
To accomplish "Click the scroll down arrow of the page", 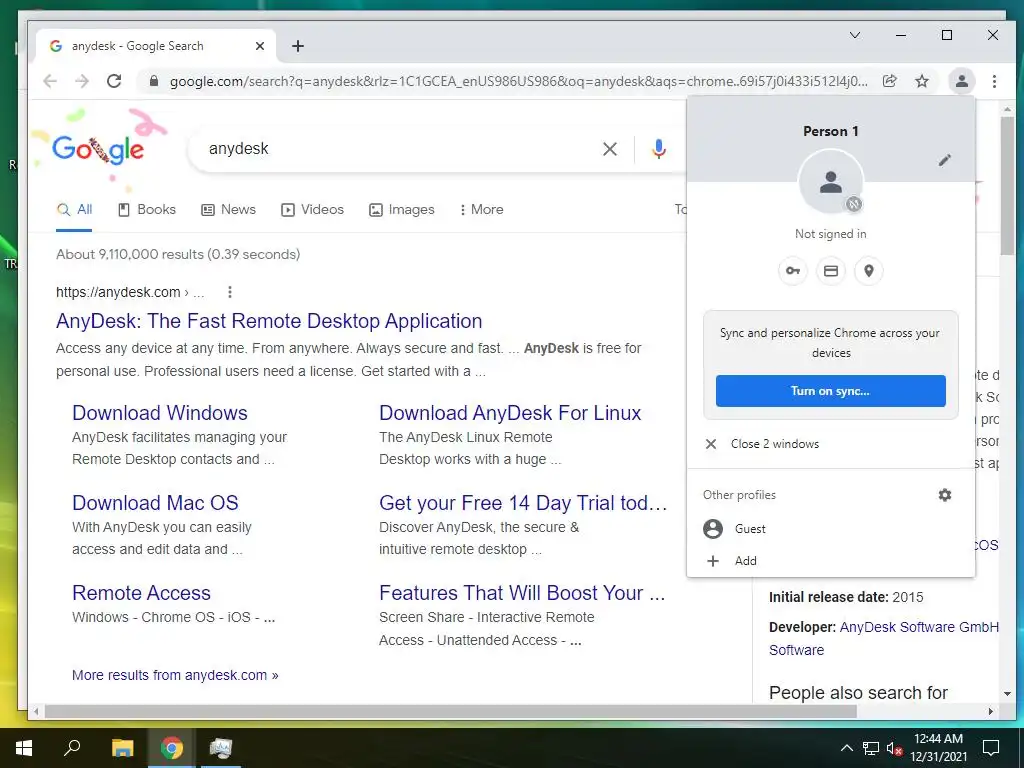I will pos(1007,694).
